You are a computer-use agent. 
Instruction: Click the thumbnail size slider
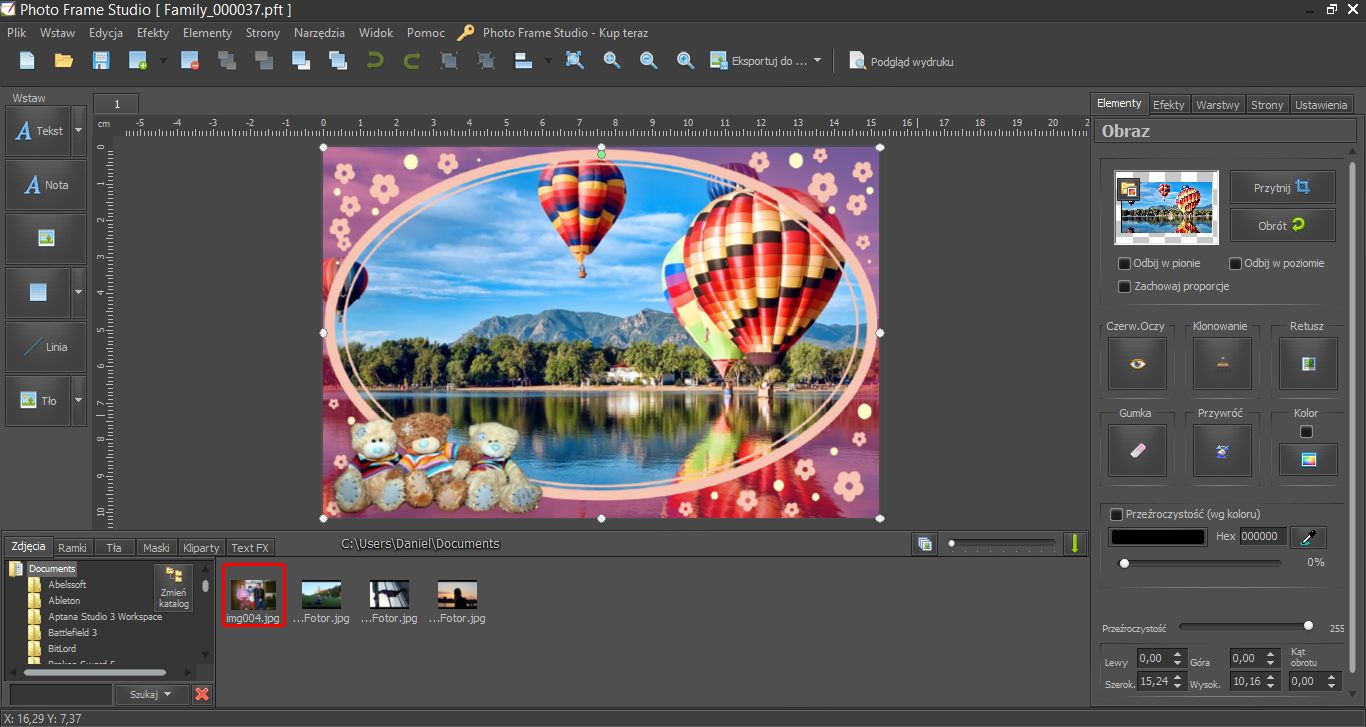1002,543
